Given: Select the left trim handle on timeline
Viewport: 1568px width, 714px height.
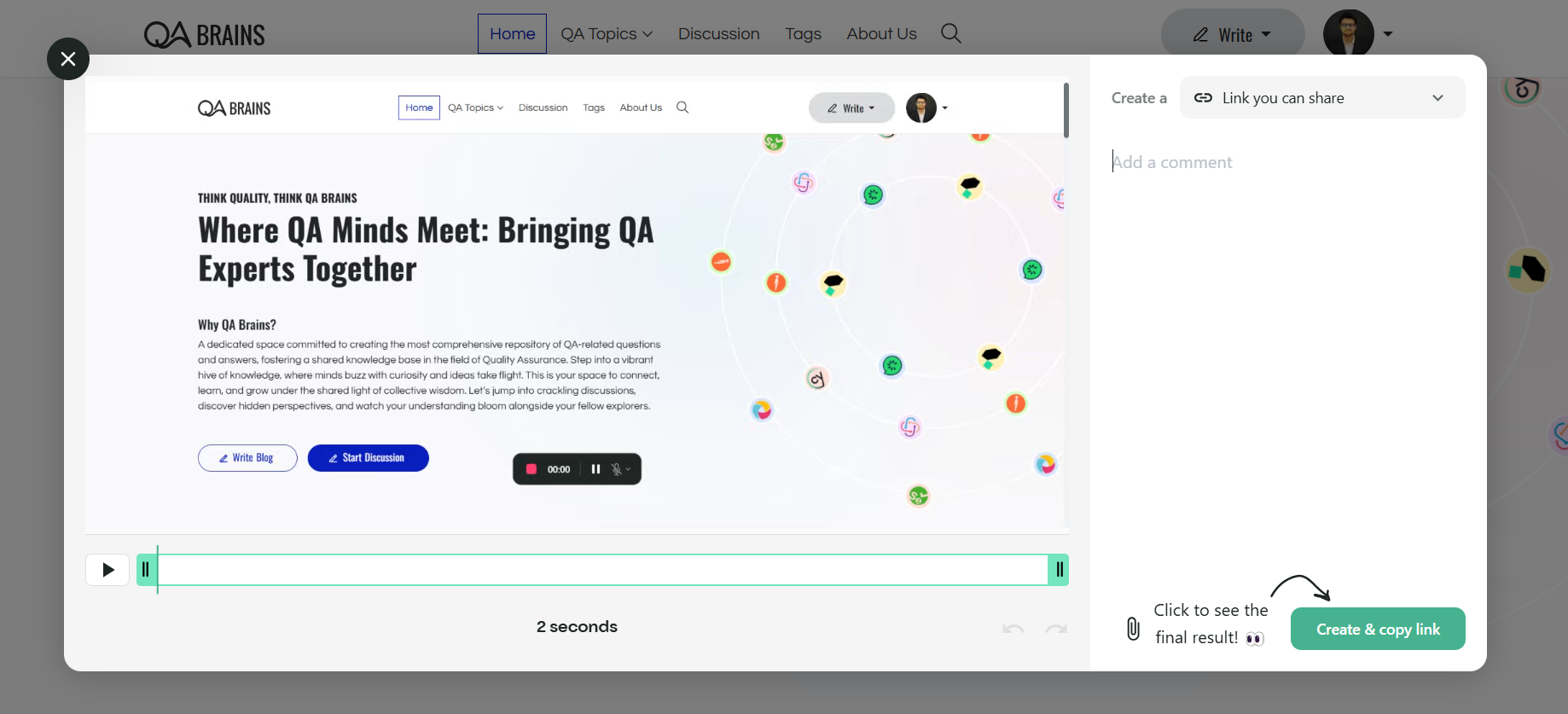Looking at the screenshot, I should point(146,570).
